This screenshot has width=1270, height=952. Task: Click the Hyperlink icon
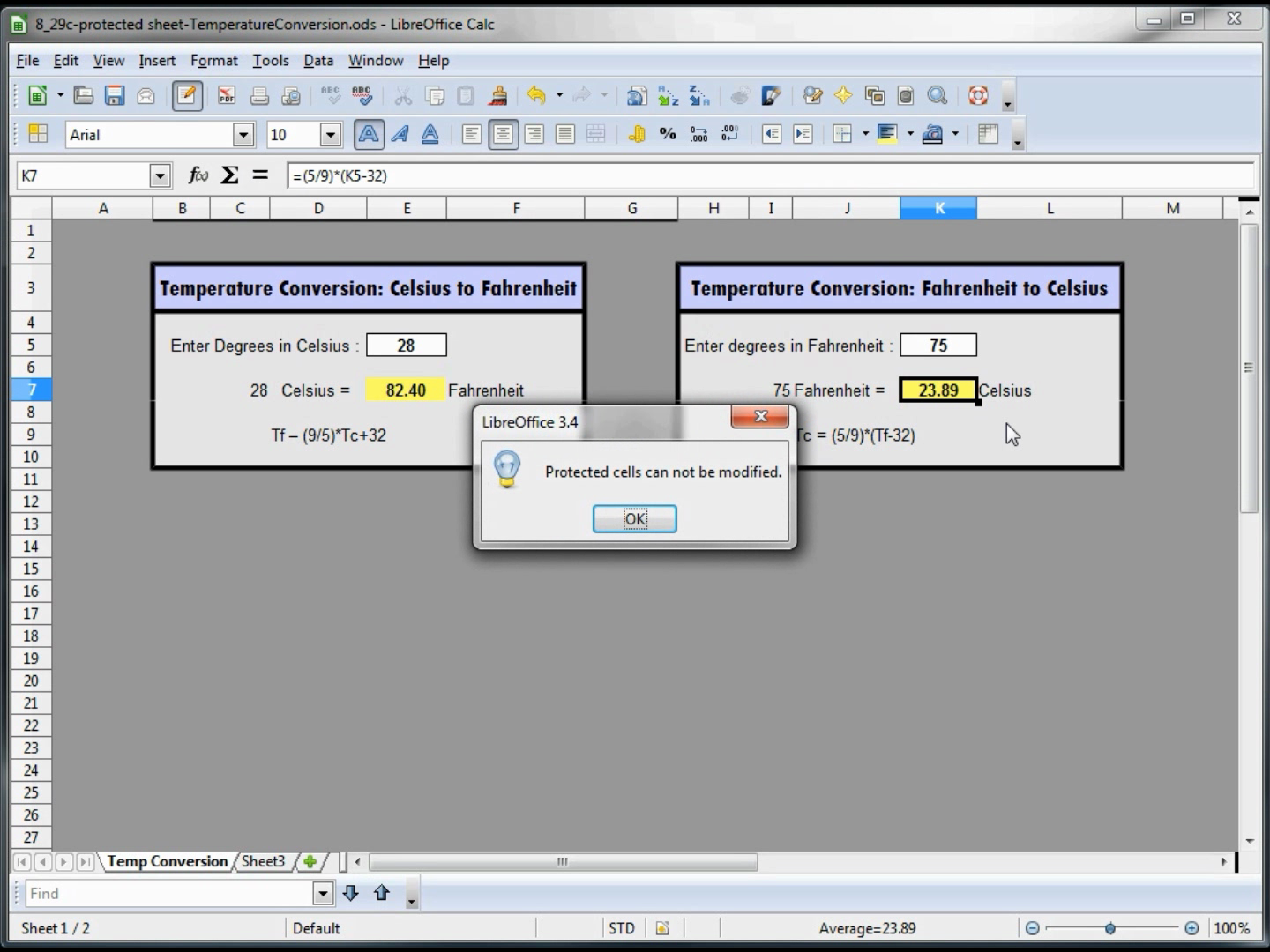click(637, 96)
